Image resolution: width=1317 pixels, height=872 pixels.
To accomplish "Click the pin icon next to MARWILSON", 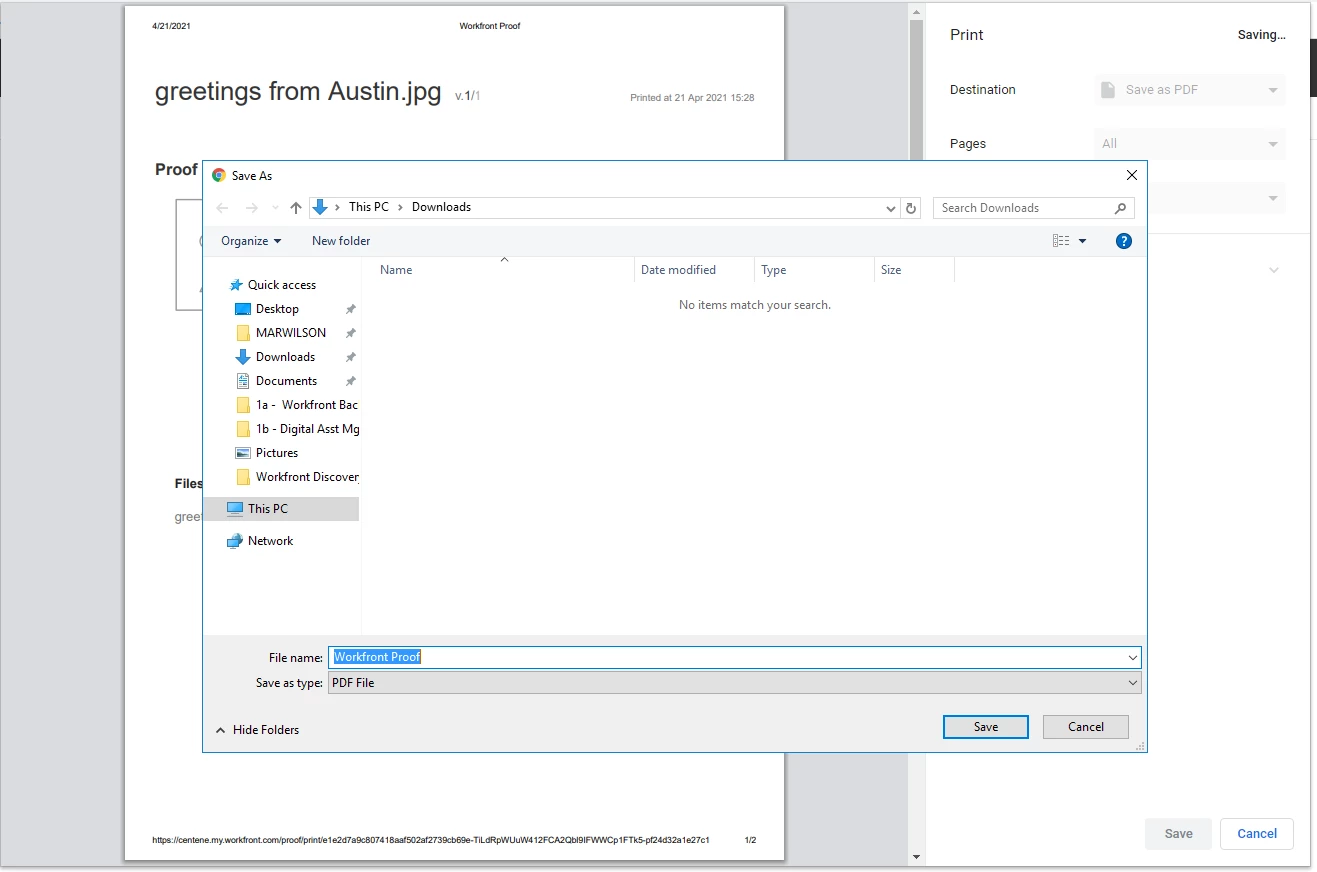I will pyautogui.click(x=350, y=333).
